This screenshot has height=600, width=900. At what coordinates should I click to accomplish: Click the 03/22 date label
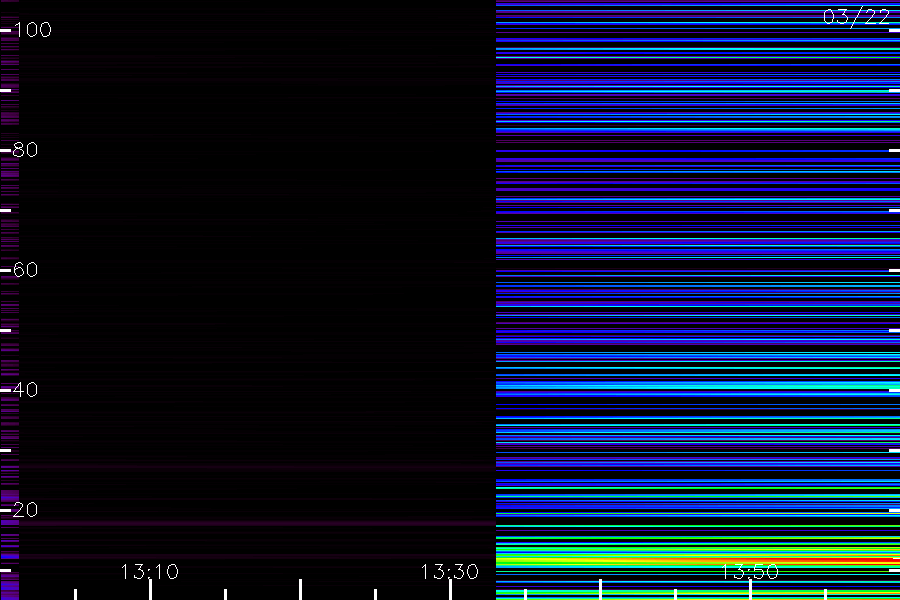[x=856, y=17]
